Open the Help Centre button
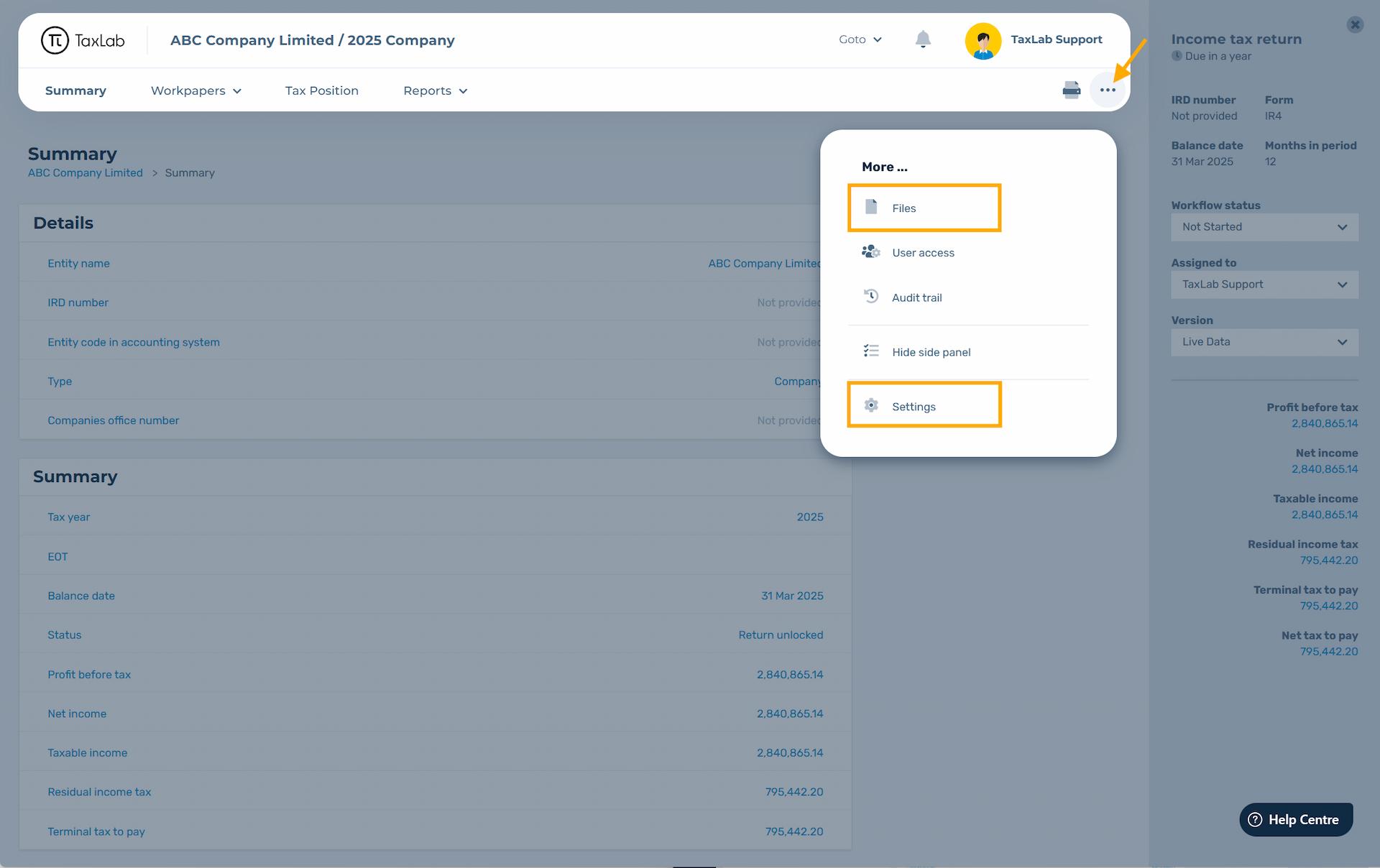Viewport: 1380px width, 868px height. [1295, 819]
